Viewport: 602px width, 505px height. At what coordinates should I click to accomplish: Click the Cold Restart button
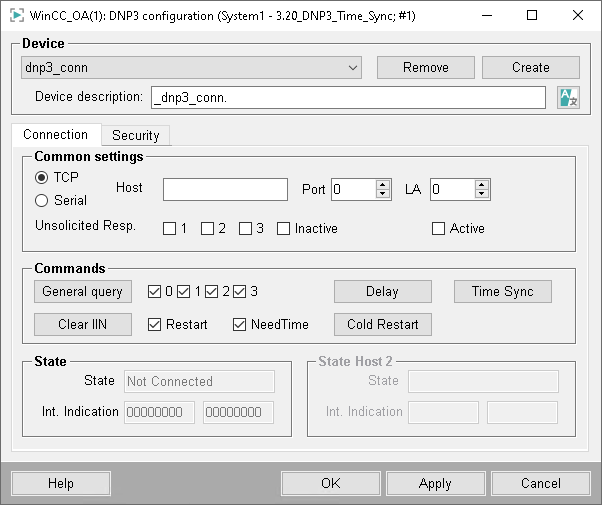383,324
